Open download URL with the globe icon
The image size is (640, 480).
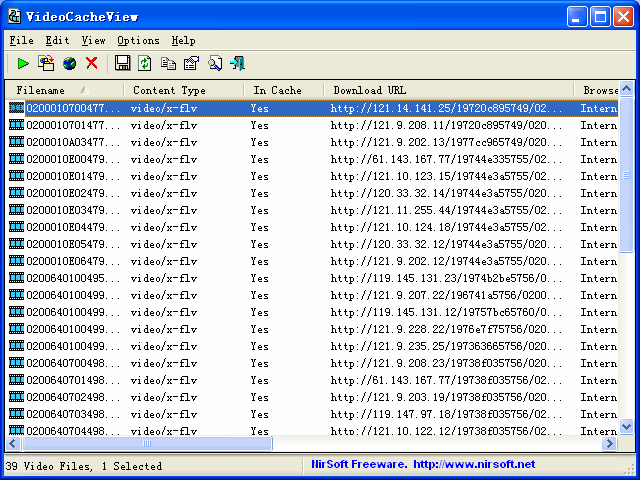69,64
